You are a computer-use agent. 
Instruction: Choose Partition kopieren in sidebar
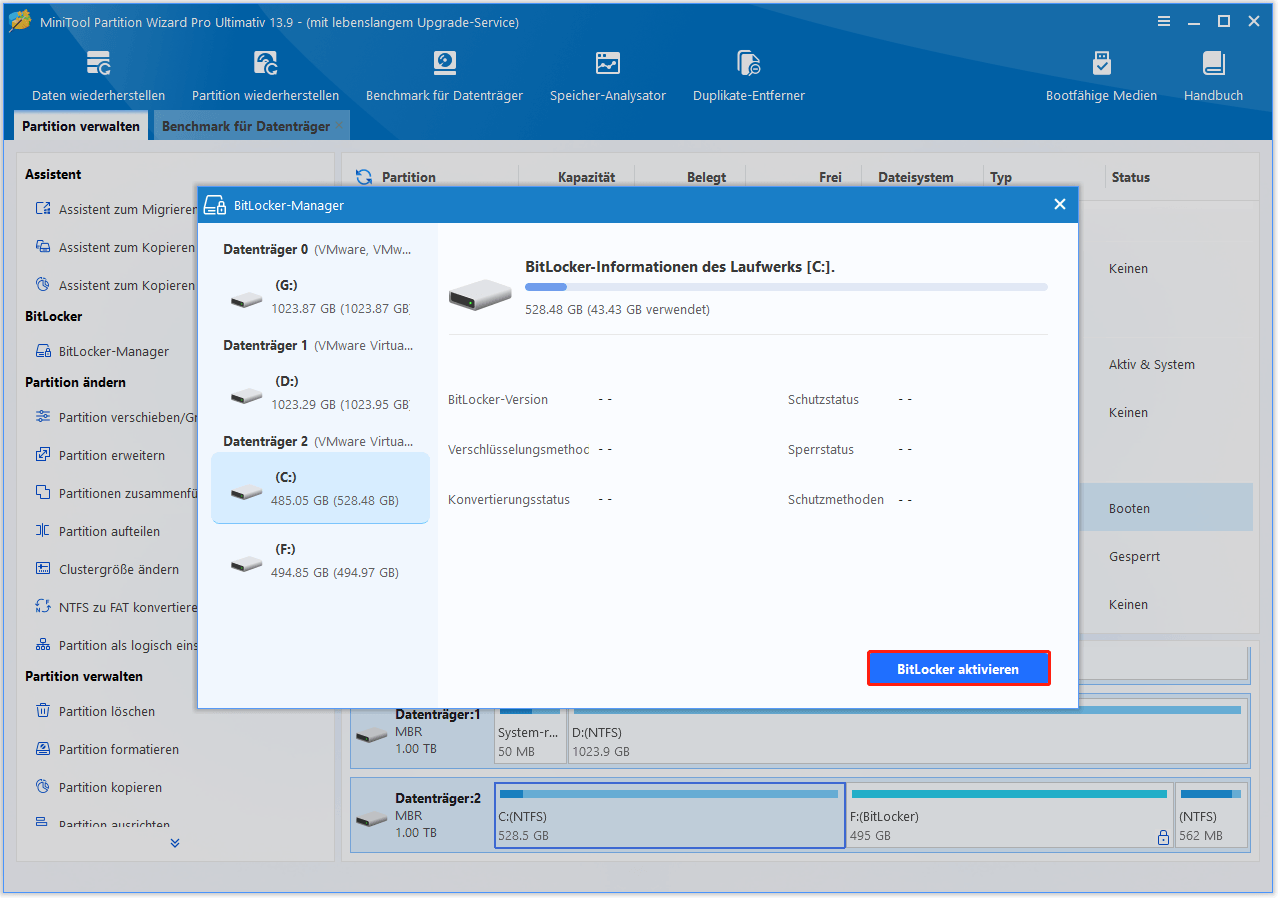pos(98,787)
